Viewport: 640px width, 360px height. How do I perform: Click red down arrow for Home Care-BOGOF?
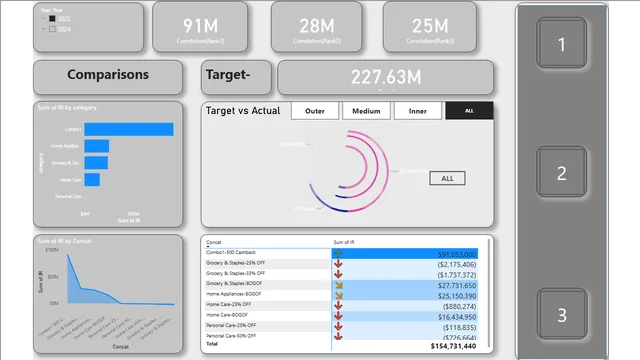pos(338,317)
